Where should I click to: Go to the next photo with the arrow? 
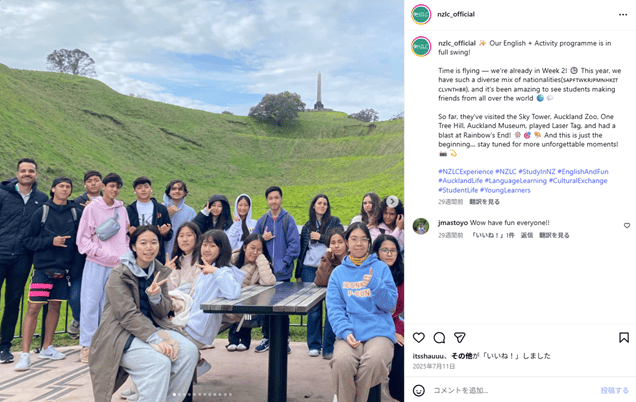point(392,201)
